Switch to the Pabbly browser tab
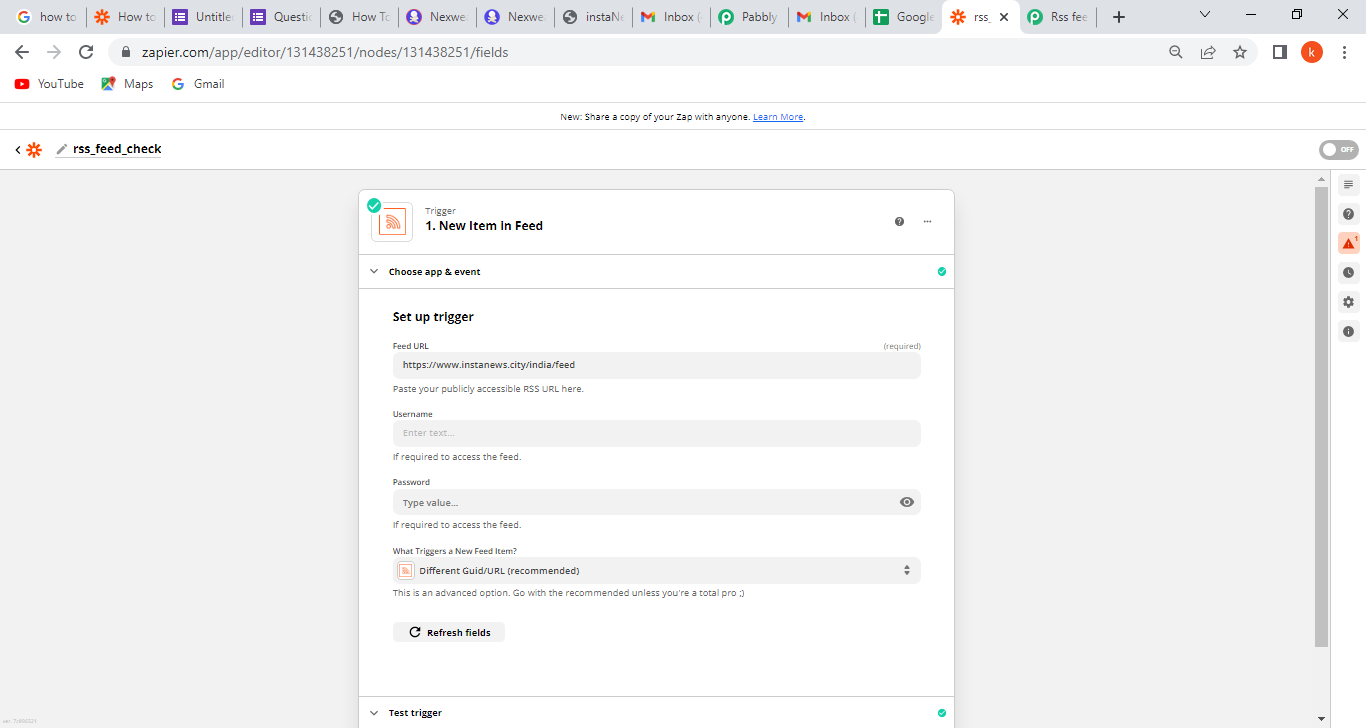Image resolution: width=1366 pixels, height=728 pixels. 748,17
